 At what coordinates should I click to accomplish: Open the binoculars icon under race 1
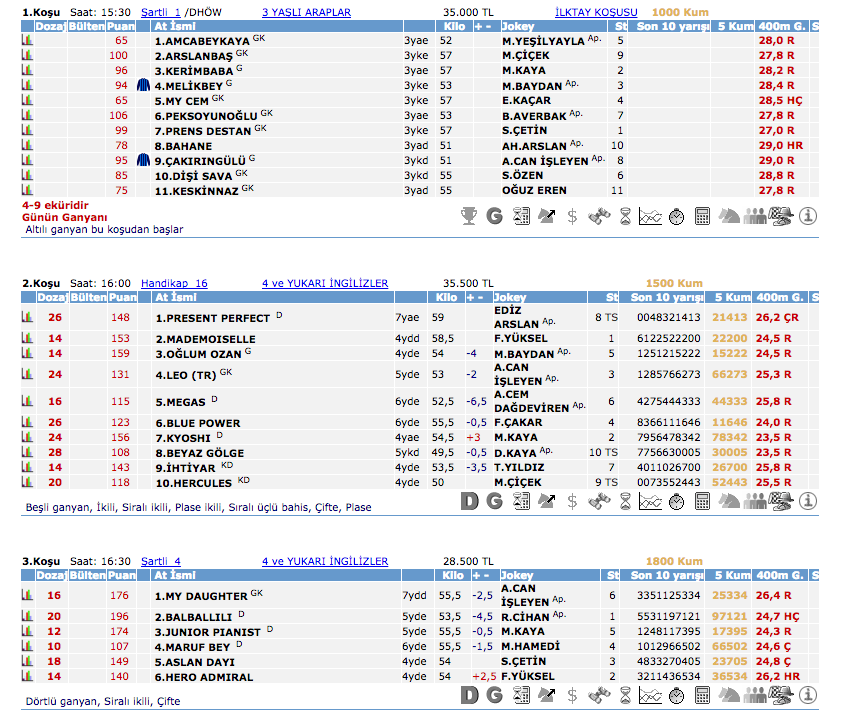tap(599, 215)
